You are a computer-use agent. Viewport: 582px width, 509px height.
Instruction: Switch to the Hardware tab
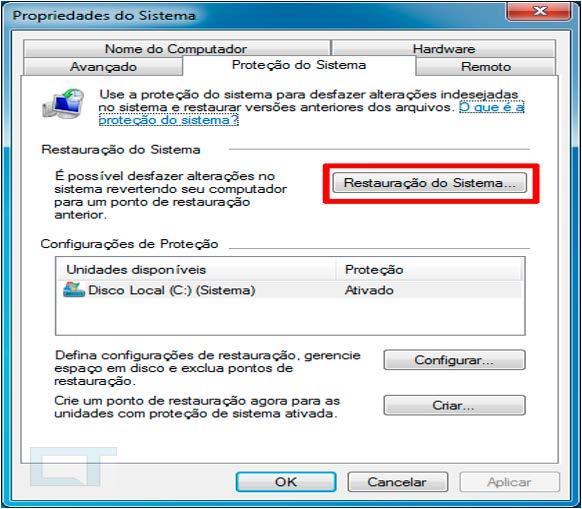444,49
